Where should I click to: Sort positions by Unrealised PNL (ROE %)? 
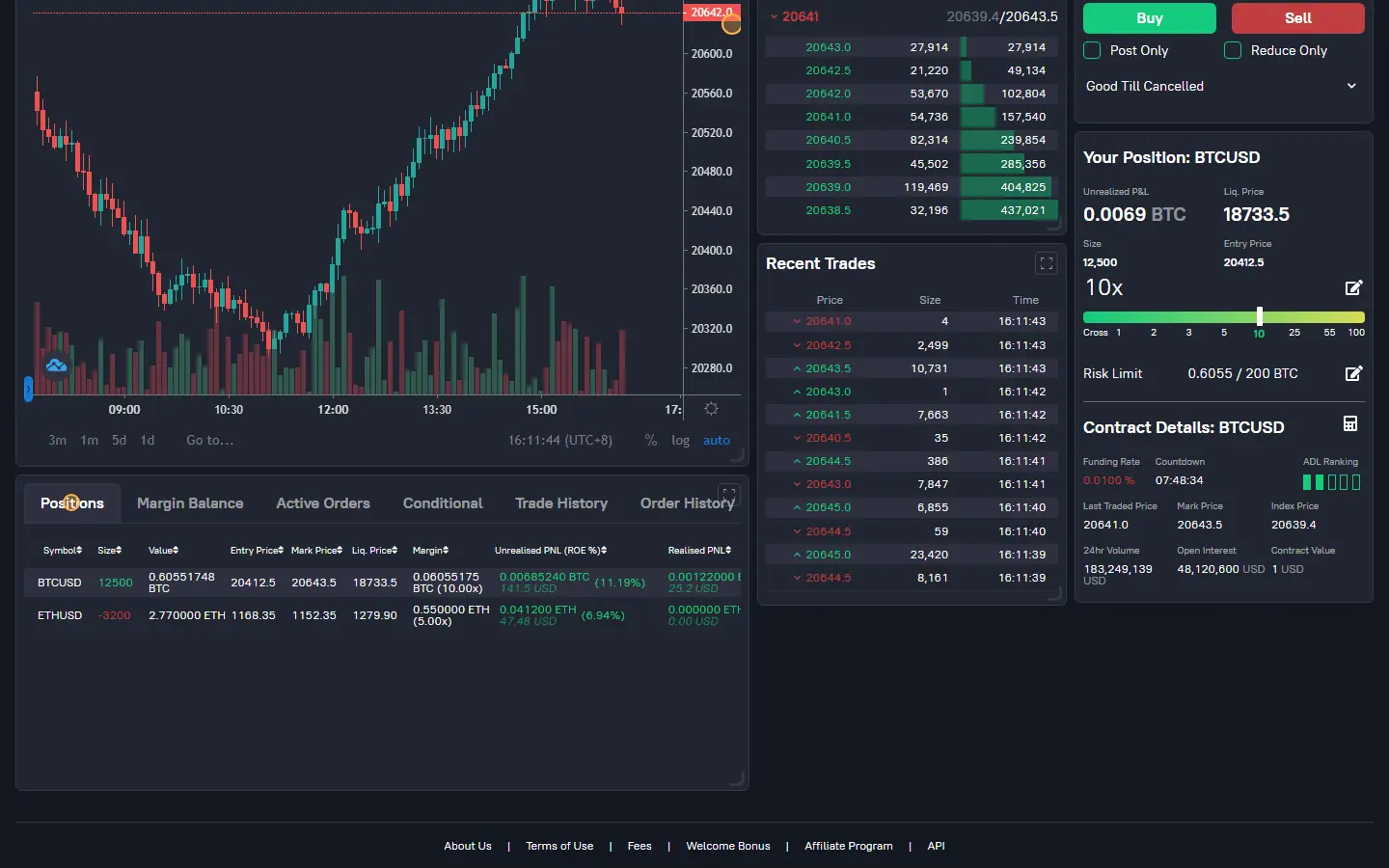pos(551,551)
